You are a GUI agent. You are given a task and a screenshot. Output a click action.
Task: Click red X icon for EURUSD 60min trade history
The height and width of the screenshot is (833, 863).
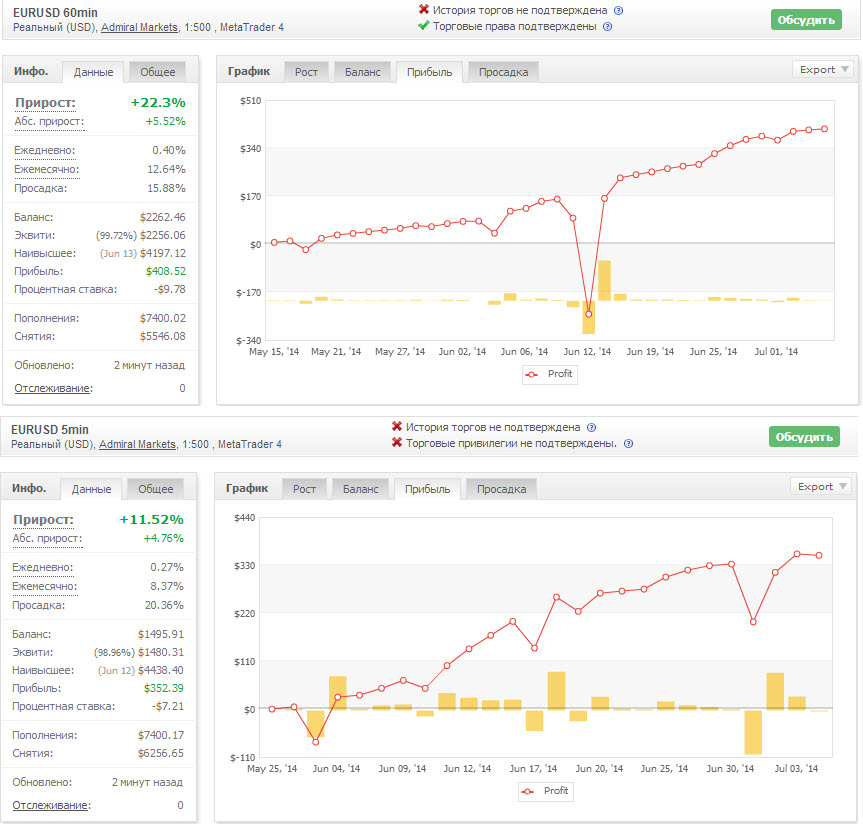(x=425, y=10)
